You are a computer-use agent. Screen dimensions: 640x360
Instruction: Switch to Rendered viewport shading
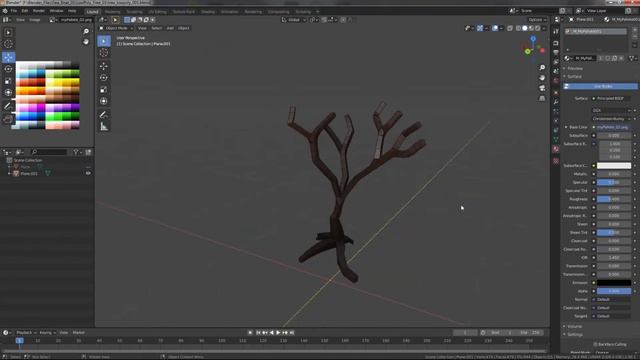(x=538, y=28)
